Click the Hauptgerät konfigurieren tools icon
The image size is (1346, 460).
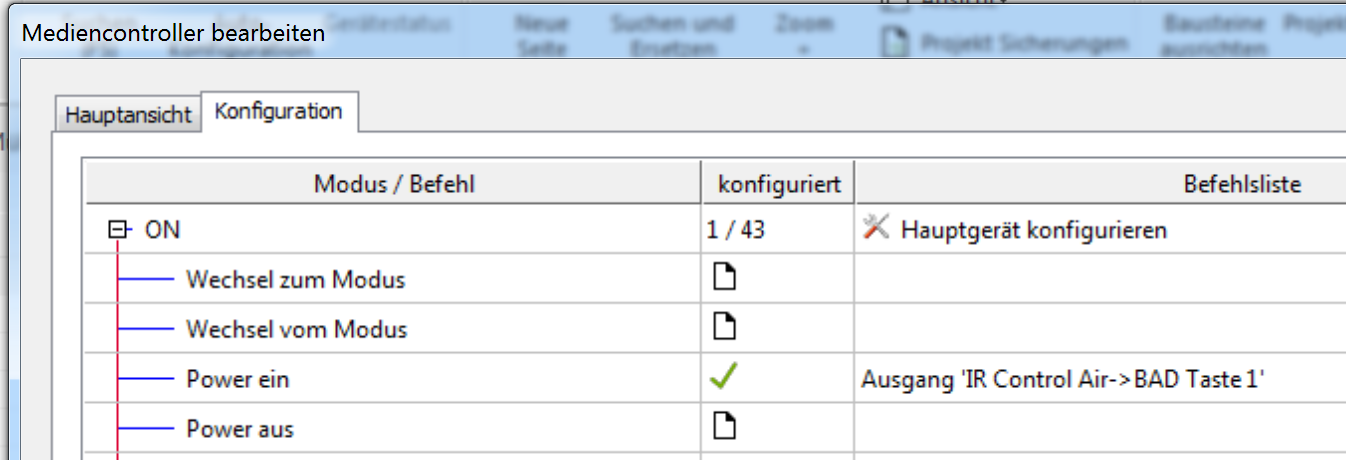coord(876,229)
